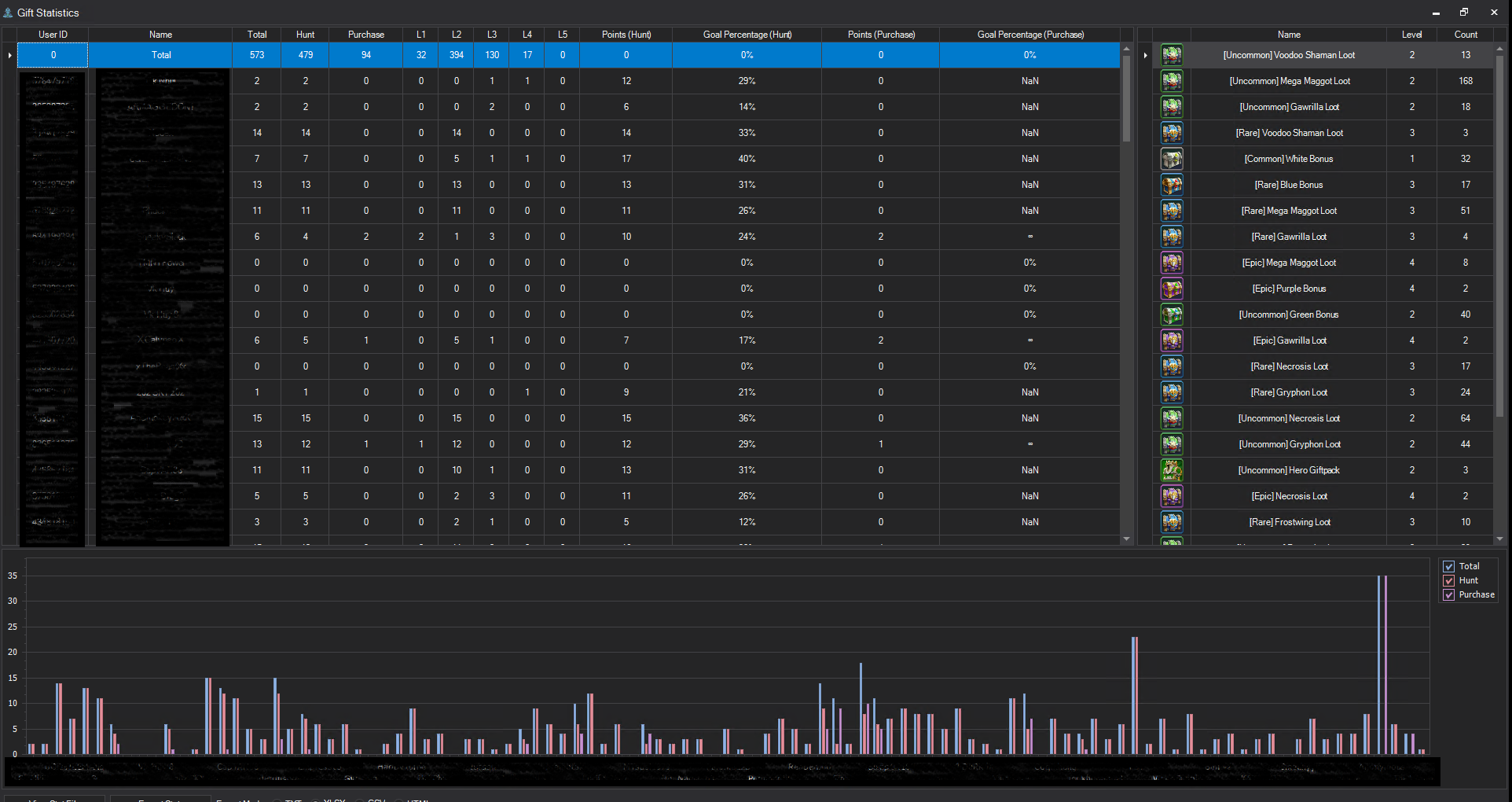1512x802 pixels.
Task: Sort gift list by Count column header
Action: [x=1466, y=35]
